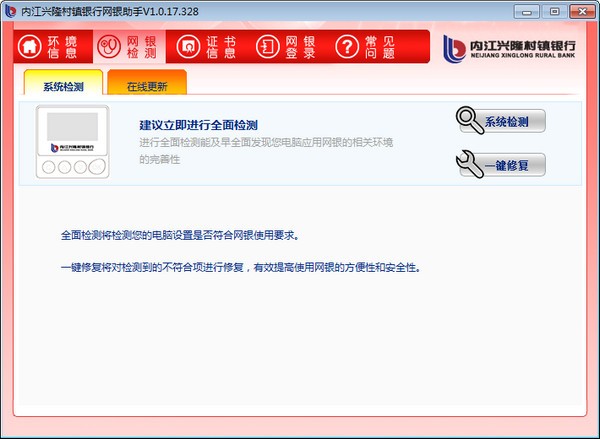Click the wrench icon on 一键修复
This screenshot has width=600, height=439.
tap(470, 164)
